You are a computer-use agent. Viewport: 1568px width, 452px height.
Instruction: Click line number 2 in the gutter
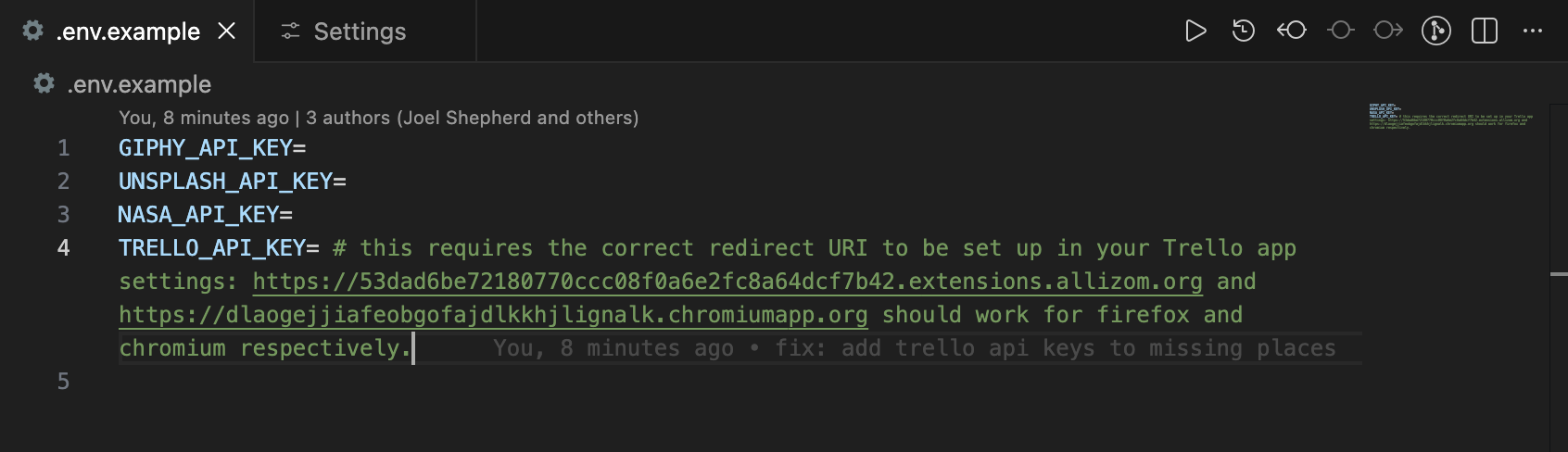tap(63, 182)
